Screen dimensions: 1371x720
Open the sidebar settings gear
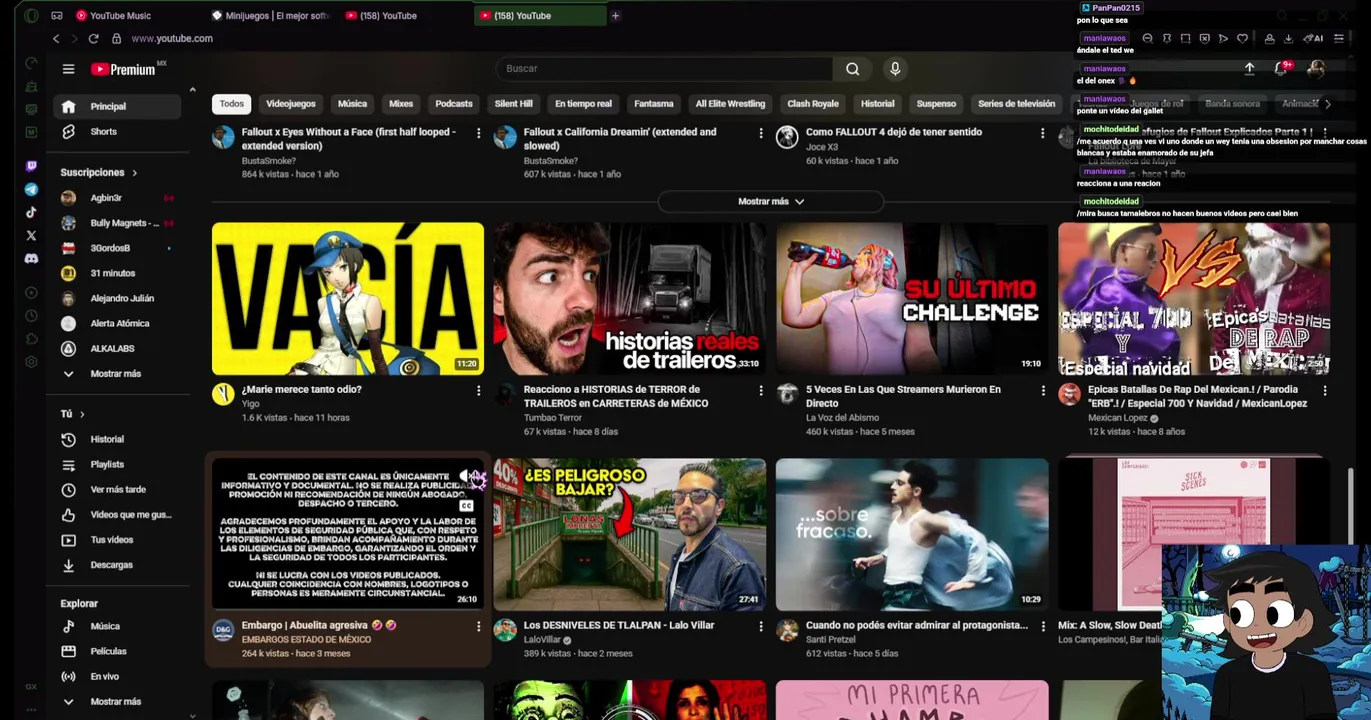click(31, 362)
